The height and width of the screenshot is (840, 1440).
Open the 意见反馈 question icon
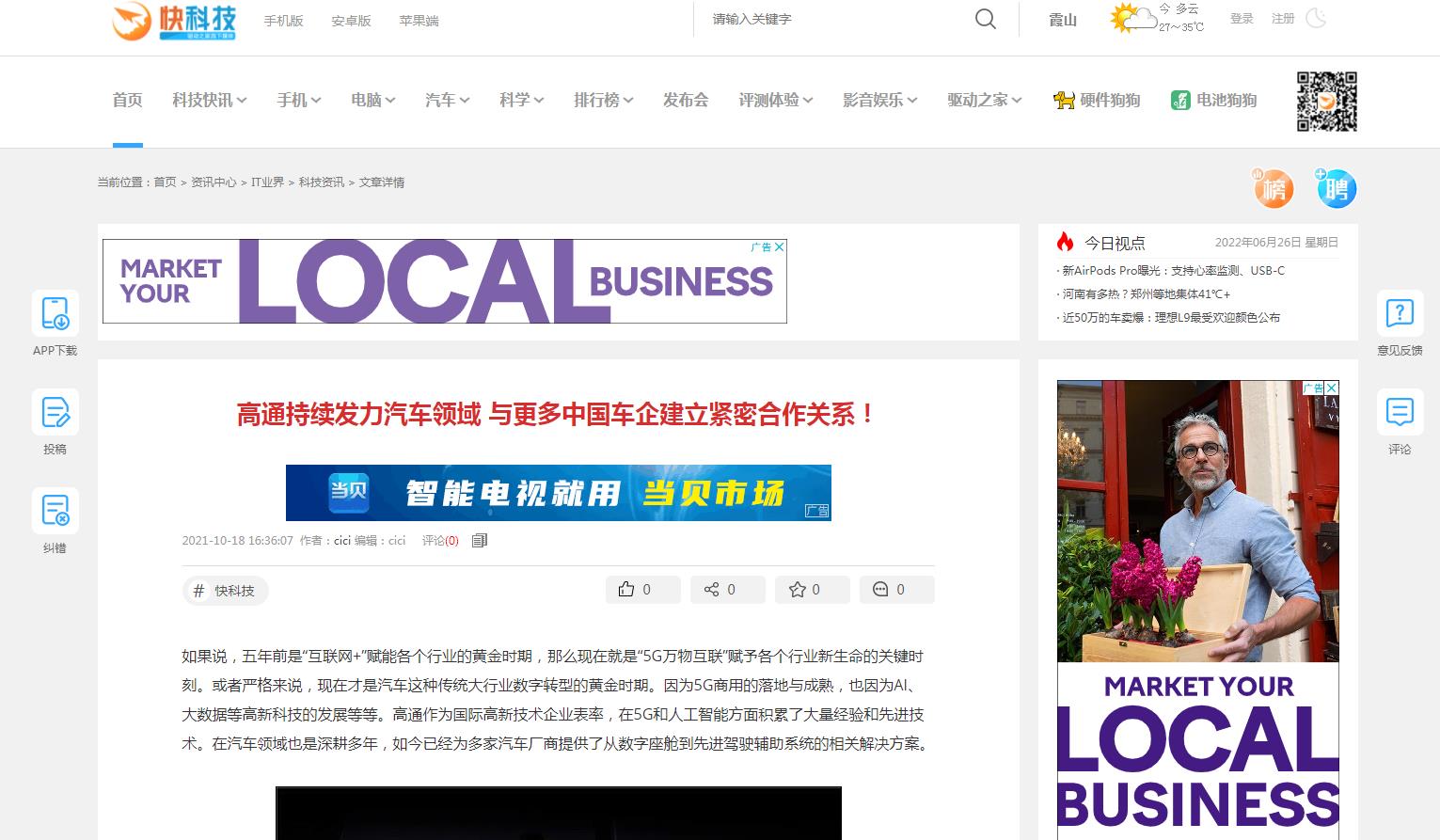pos(1400,313)
